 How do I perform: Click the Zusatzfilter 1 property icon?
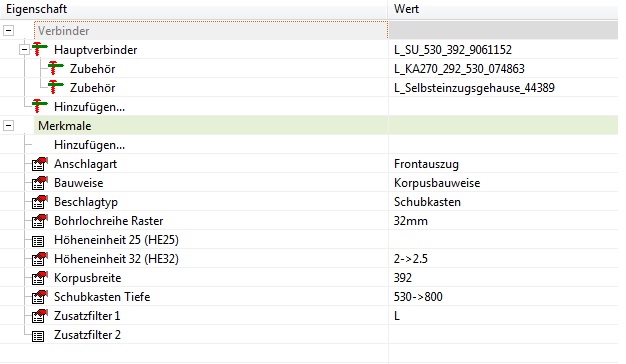coord(40,316)
